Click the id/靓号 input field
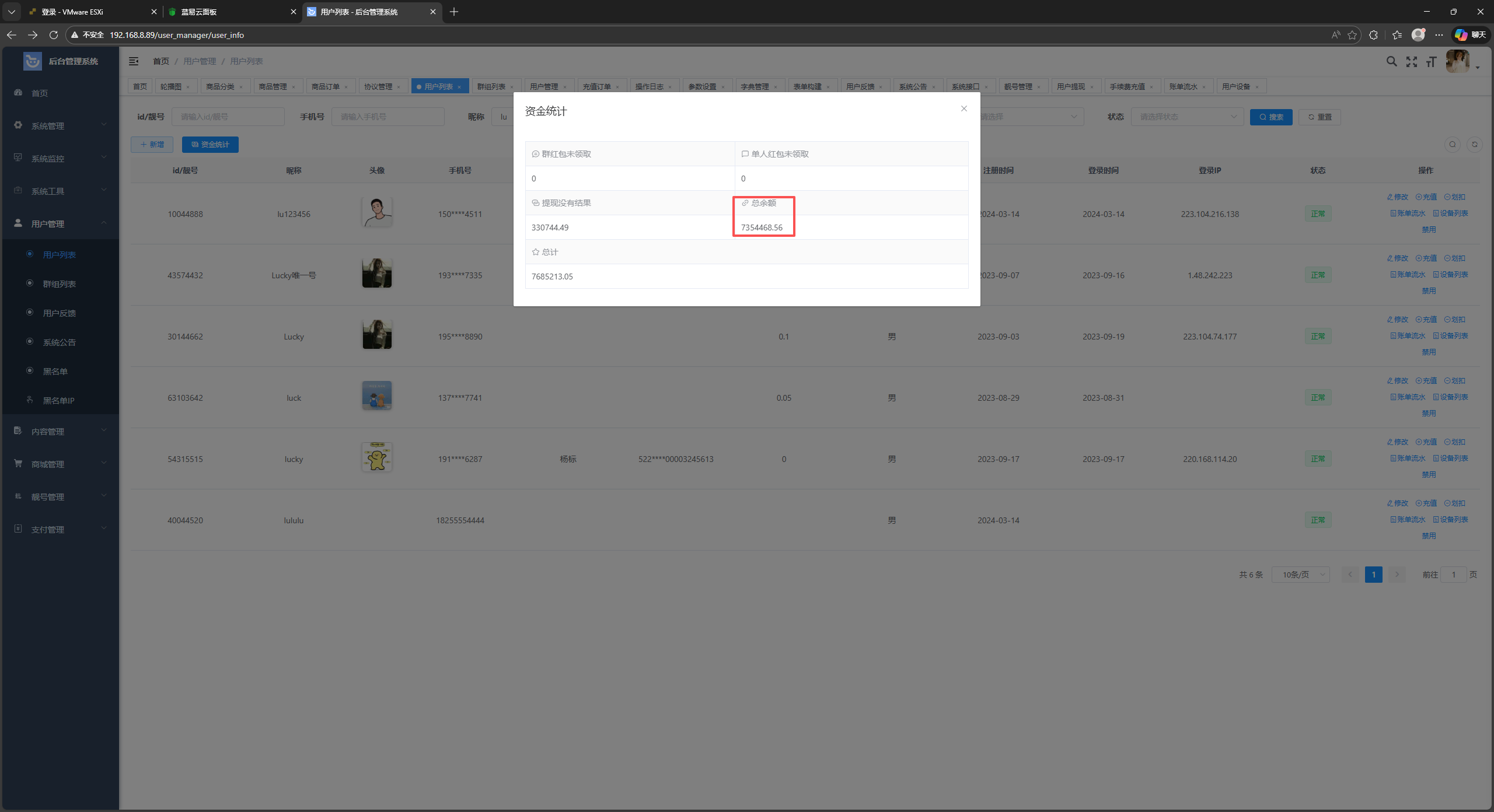This screenshot has height=812, width=1494. (228, 117)
